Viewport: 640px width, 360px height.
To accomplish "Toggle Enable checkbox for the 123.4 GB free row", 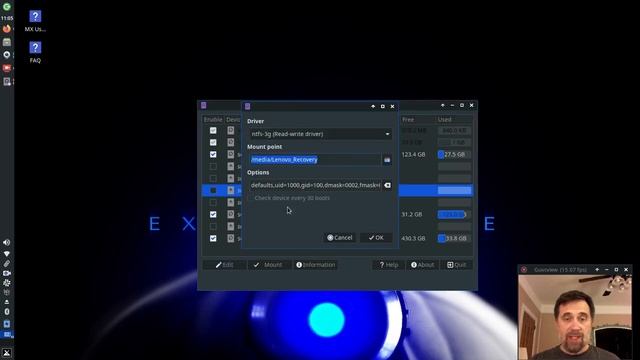I will point(213,154).
